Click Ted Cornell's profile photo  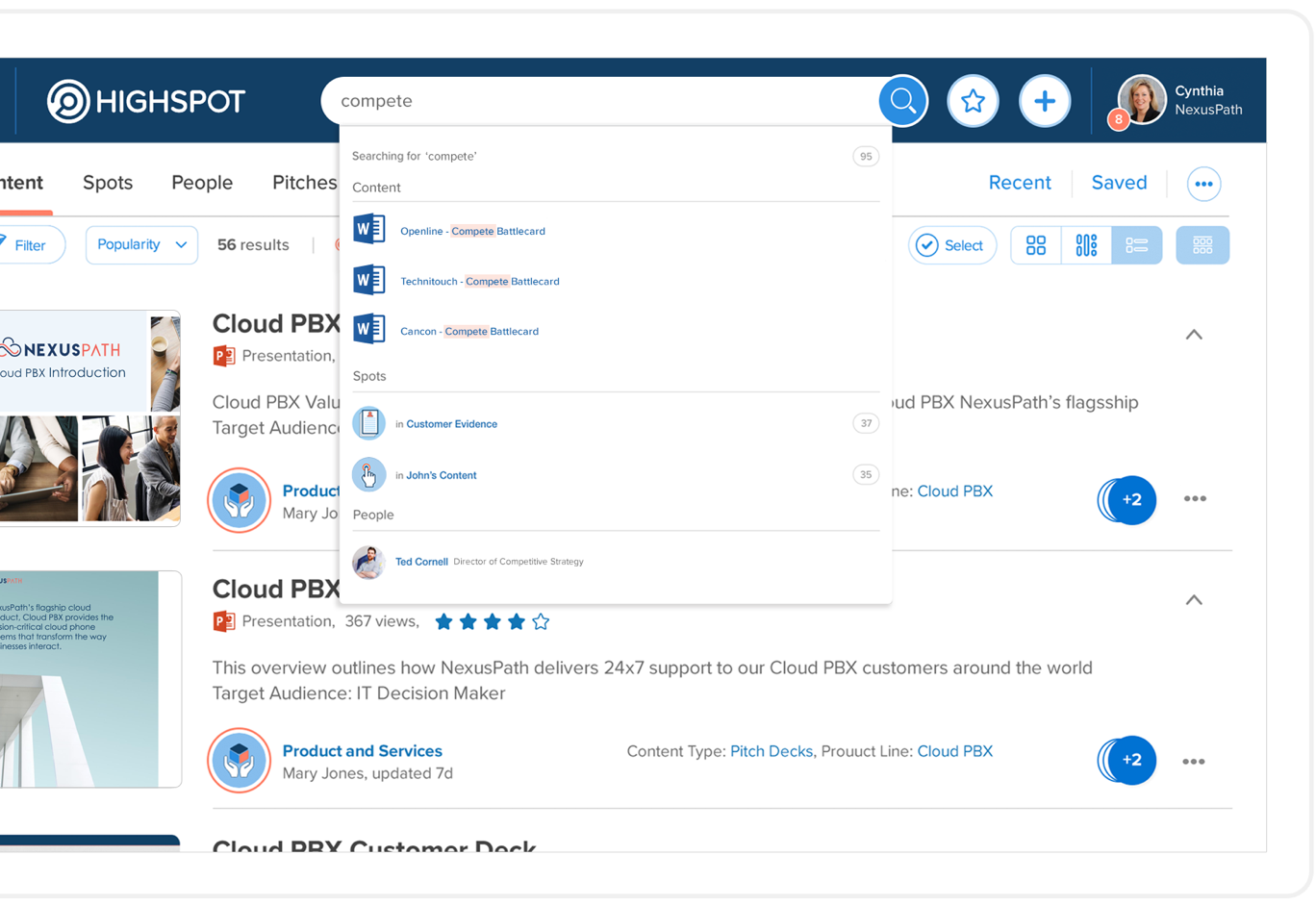[369, 562]
